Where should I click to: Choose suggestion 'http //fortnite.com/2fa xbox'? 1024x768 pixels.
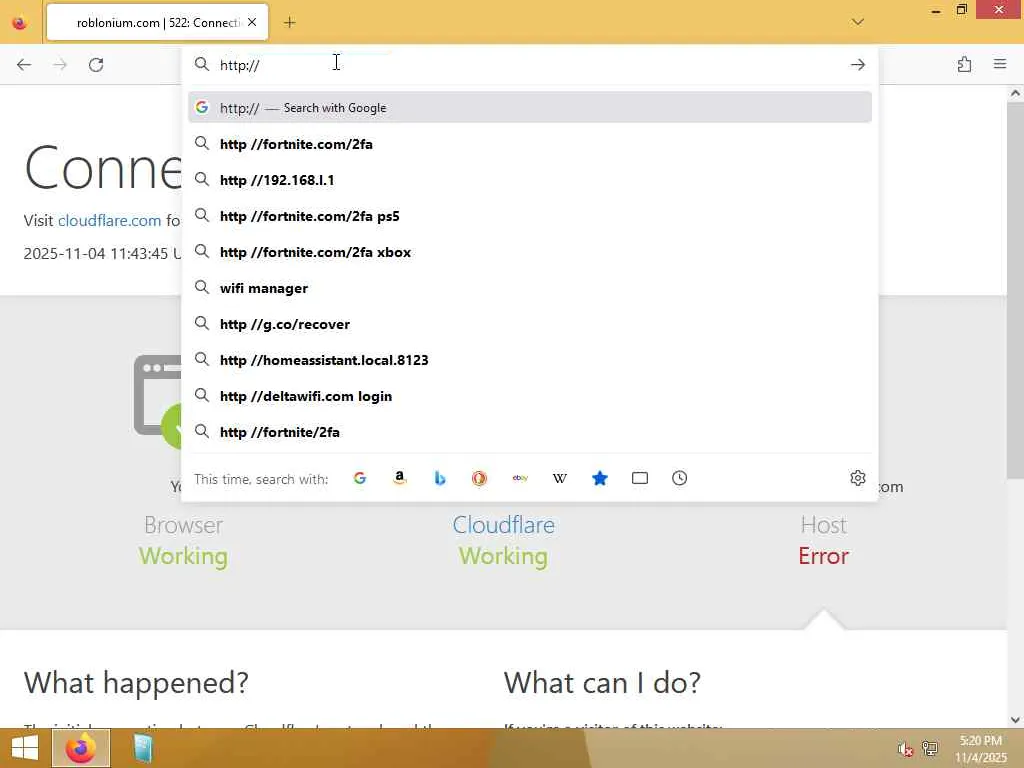click(530, 252)
